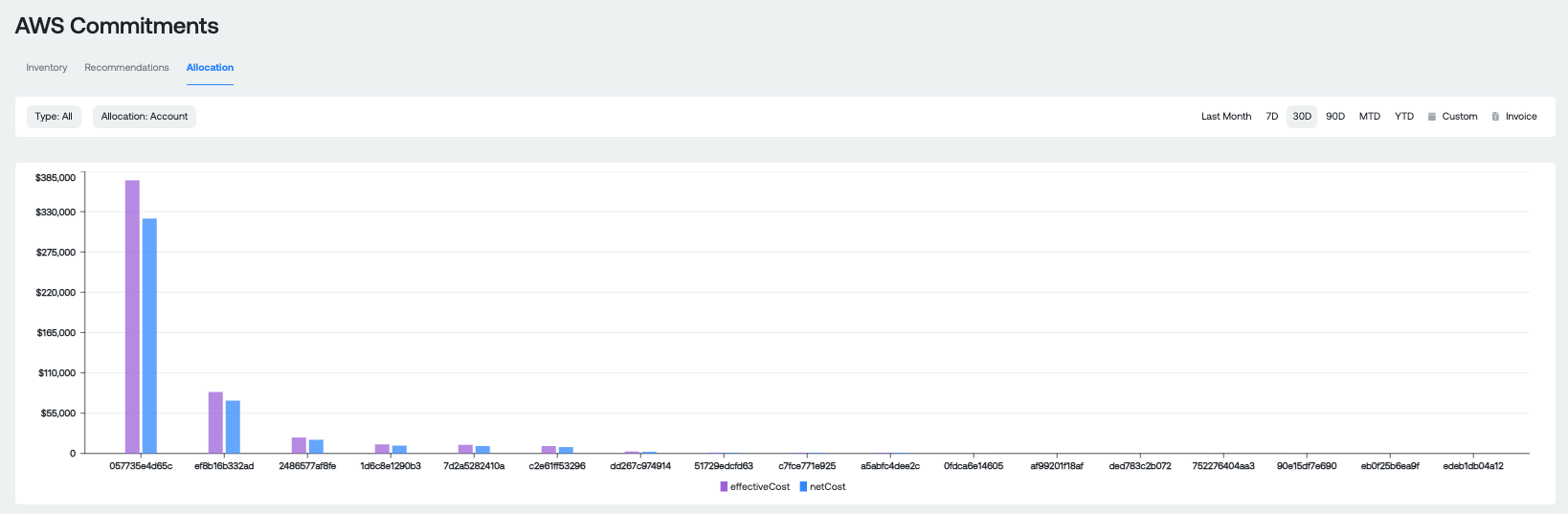Click the blue bar for account c2e61ff53296
Screen dimensions: 1568x514
pyautogui.click(x=566, y=450)
